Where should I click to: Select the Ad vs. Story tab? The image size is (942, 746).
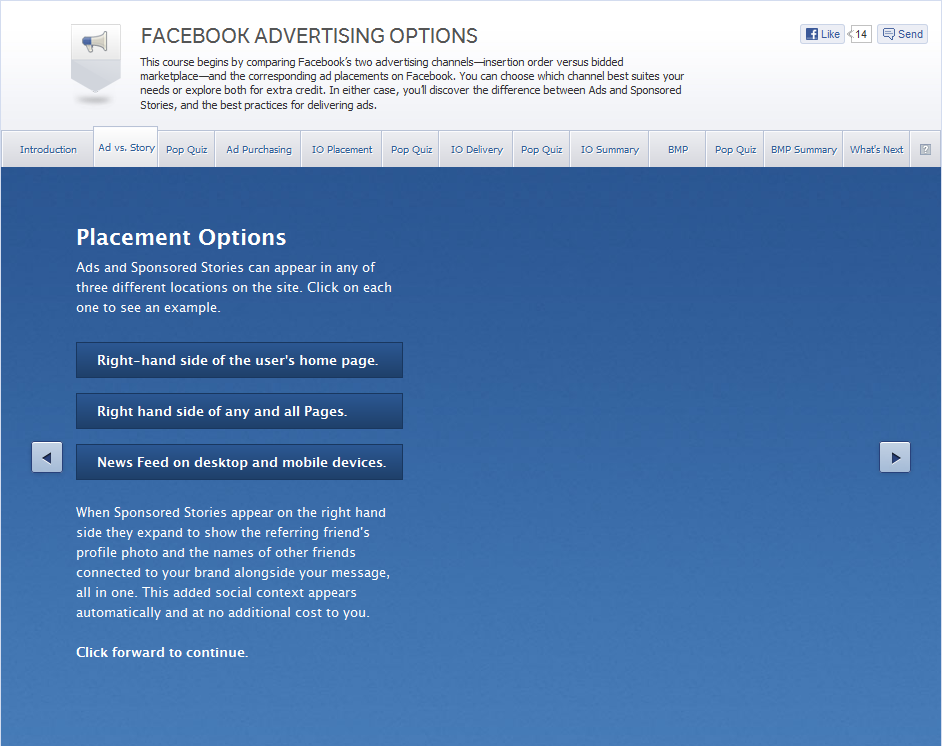126,147
